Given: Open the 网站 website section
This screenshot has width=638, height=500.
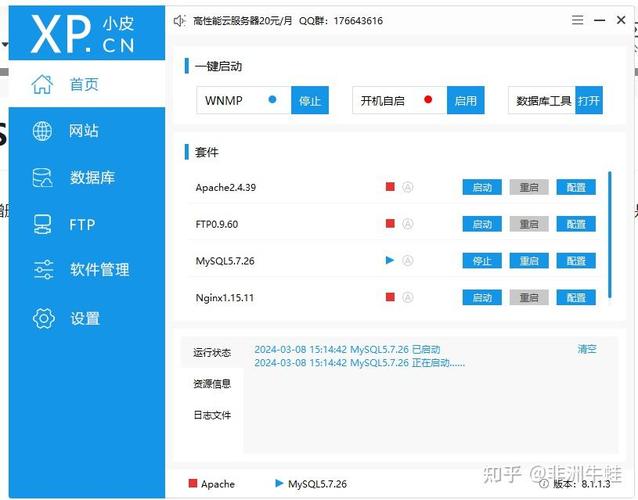Looking at the screenshot, I should pos(87,131).
